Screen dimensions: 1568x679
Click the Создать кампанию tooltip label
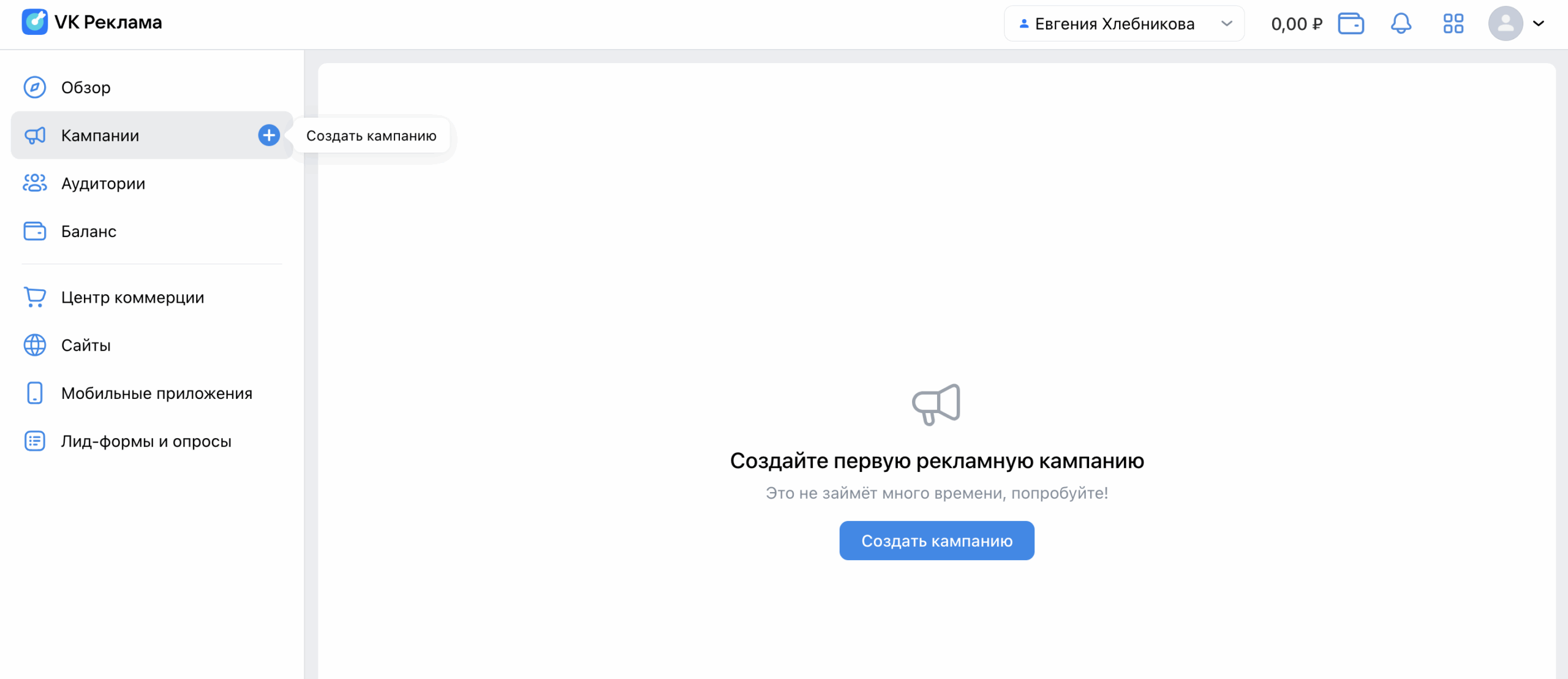pos(371,136)
